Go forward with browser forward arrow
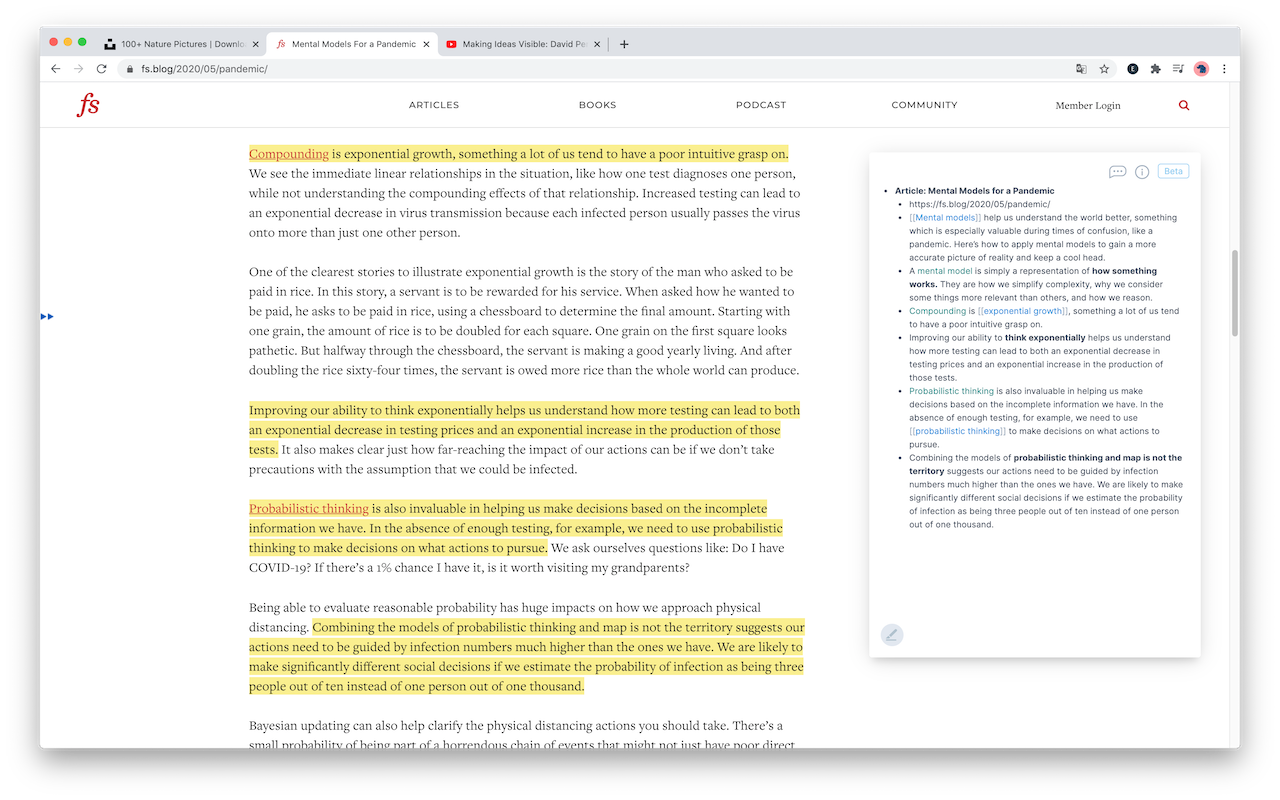The height and width of the screenshot is (800, 1280). (79, 69)
